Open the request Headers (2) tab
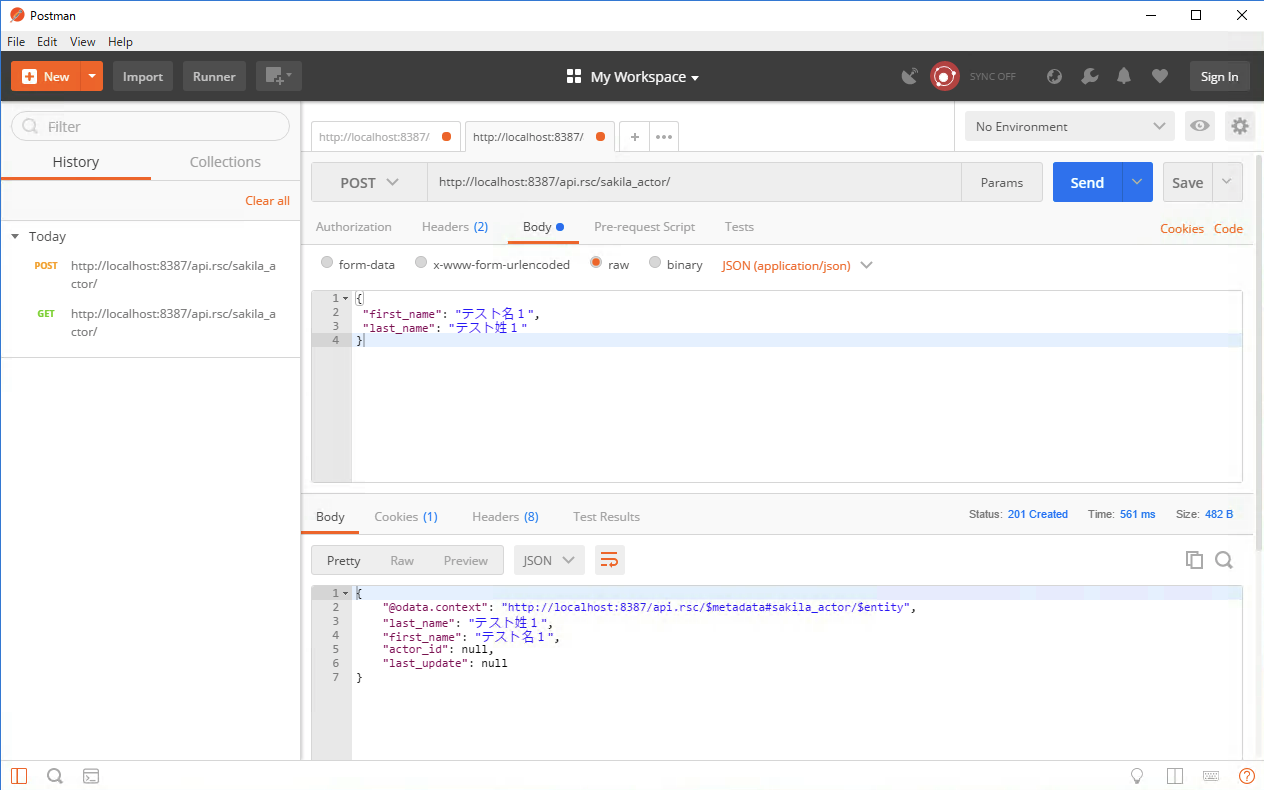Screen dimensions: 1264x790 [455, 227]
